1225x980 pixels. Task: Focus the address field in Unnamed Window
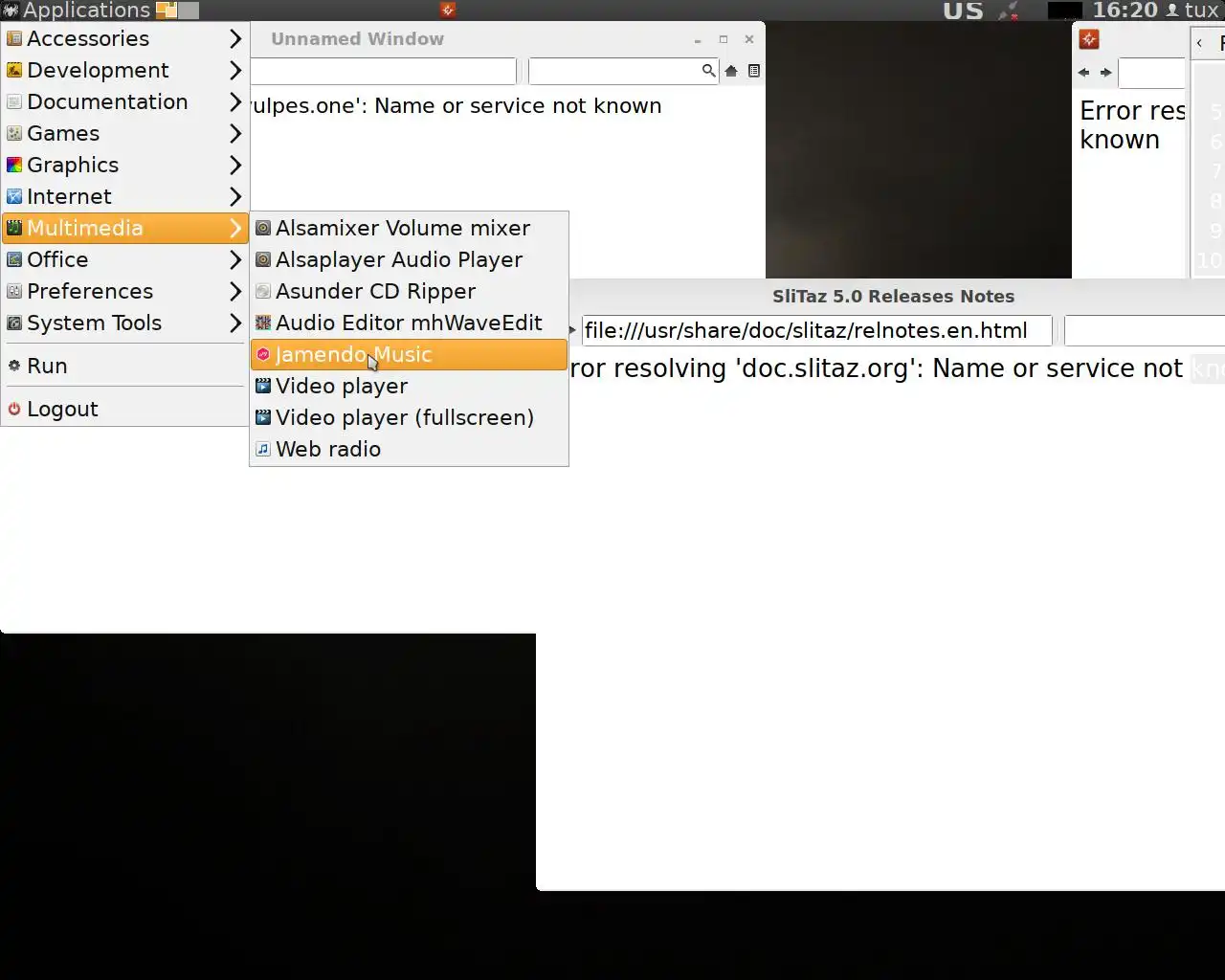pyautogui.click(x=383, y=71)
